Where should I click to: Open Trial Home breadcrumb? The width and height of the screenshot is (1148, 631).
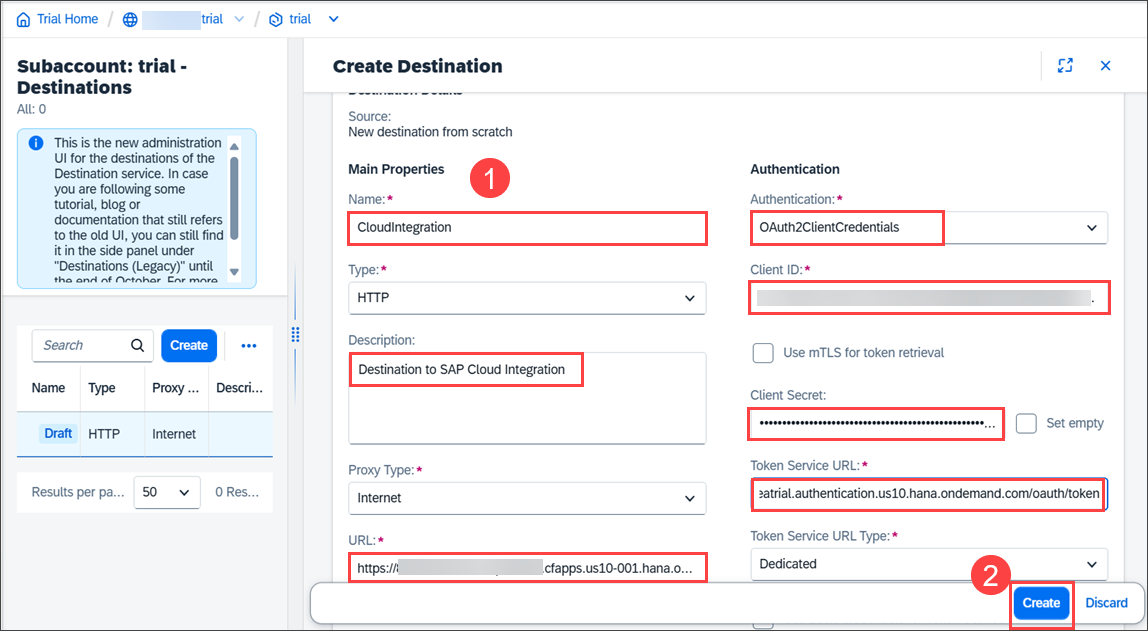click(x=67, y=19)
